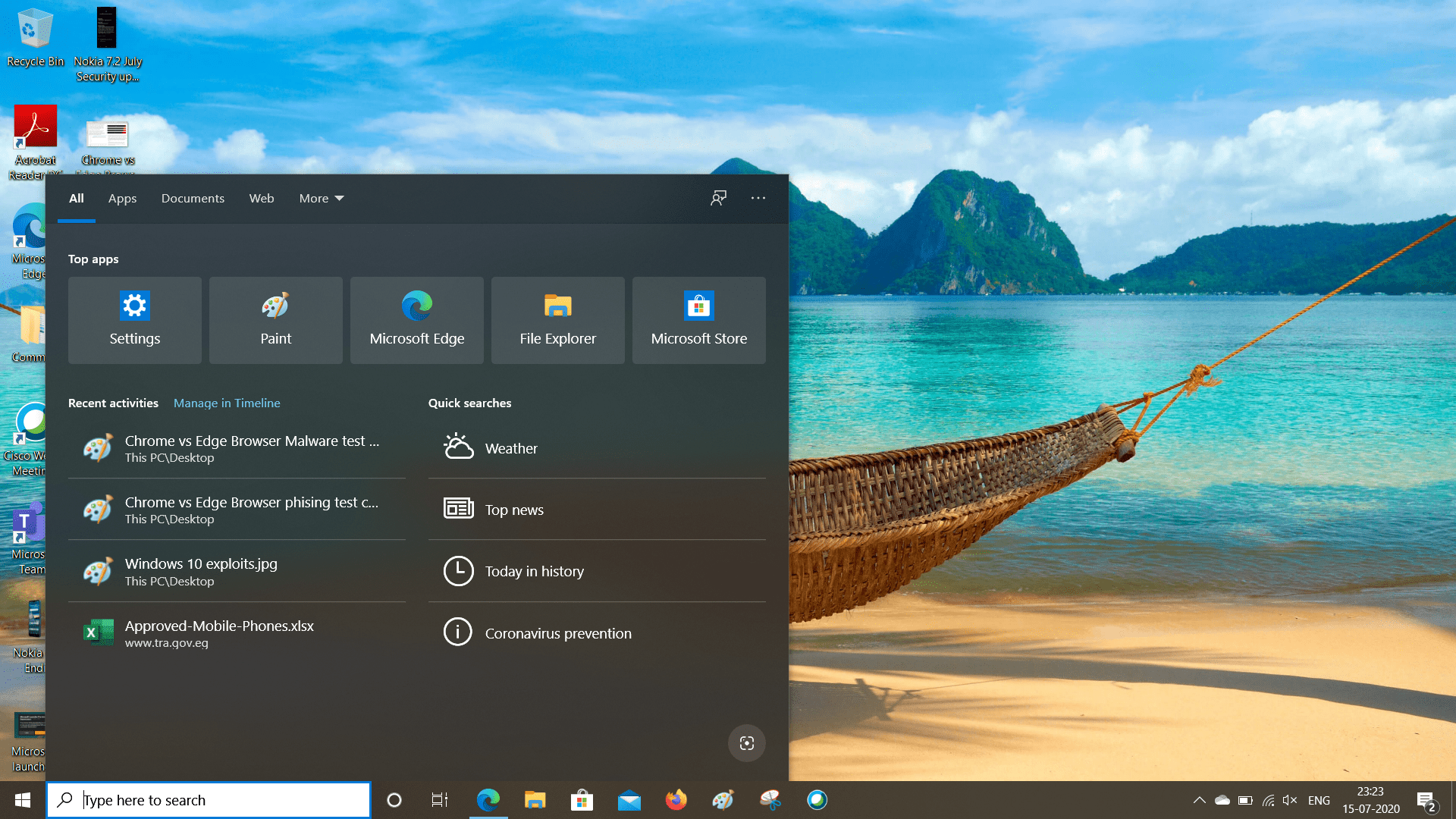This screenshot has width=1456, height=819.
Task: Open Mail app on taskbar
Action: pyautogui.click(x=629, y=800)
